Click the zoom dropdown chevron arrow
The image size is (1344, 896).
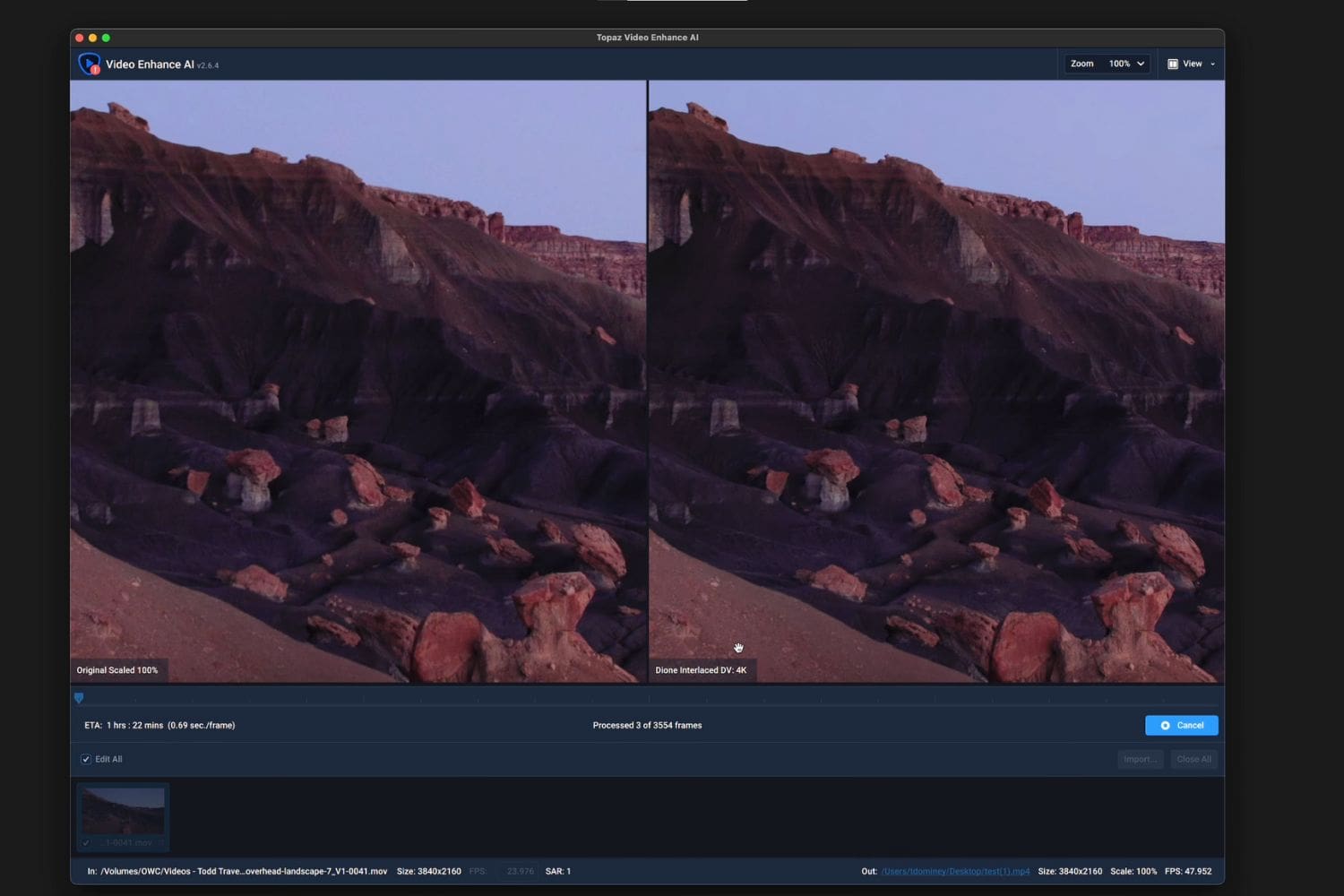click(x=1140, y=64)
